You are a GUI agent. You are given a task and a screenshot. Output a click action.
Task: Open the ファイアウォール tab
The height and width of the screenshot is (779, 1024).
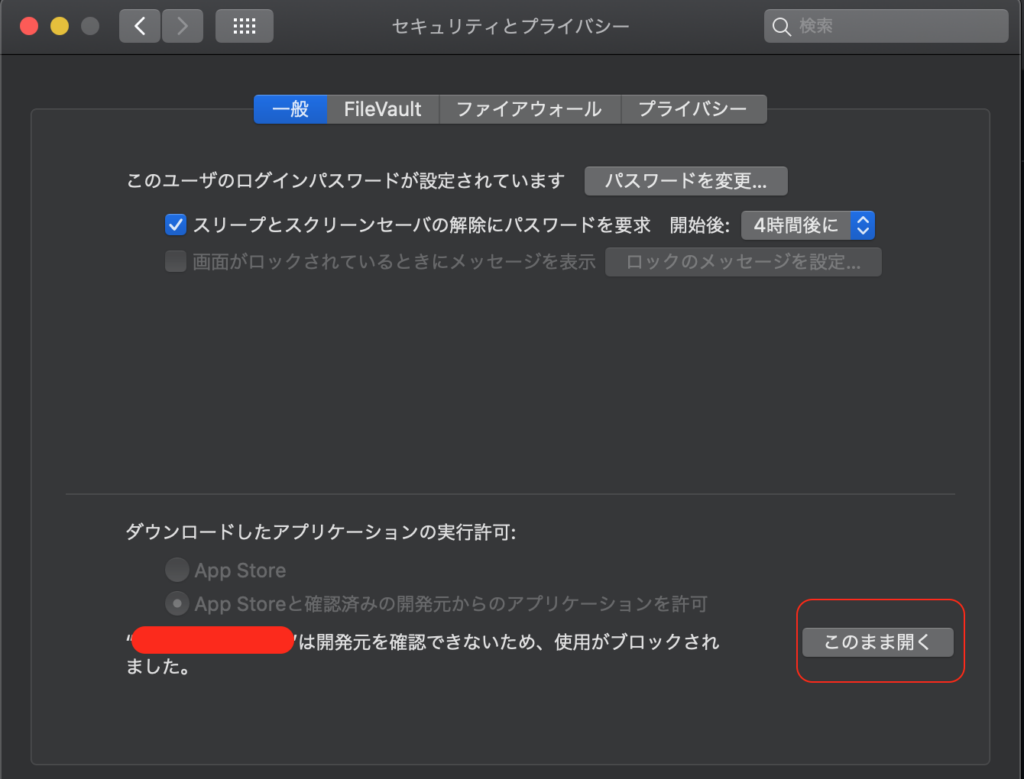[x=529, y=109]
